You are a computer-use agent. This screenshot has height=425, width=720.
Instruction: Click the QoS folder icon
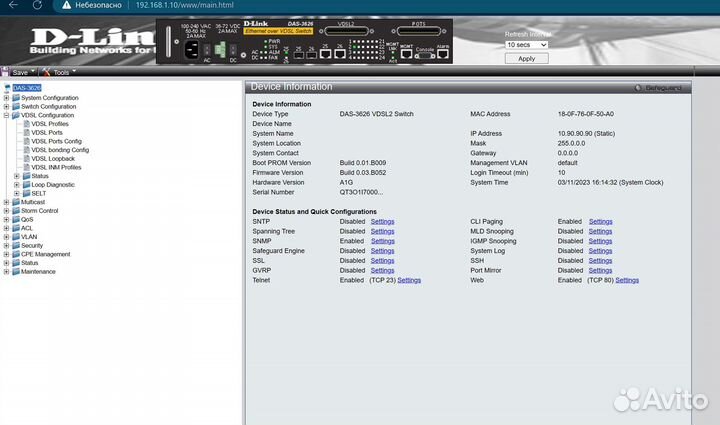click(16, 219)
